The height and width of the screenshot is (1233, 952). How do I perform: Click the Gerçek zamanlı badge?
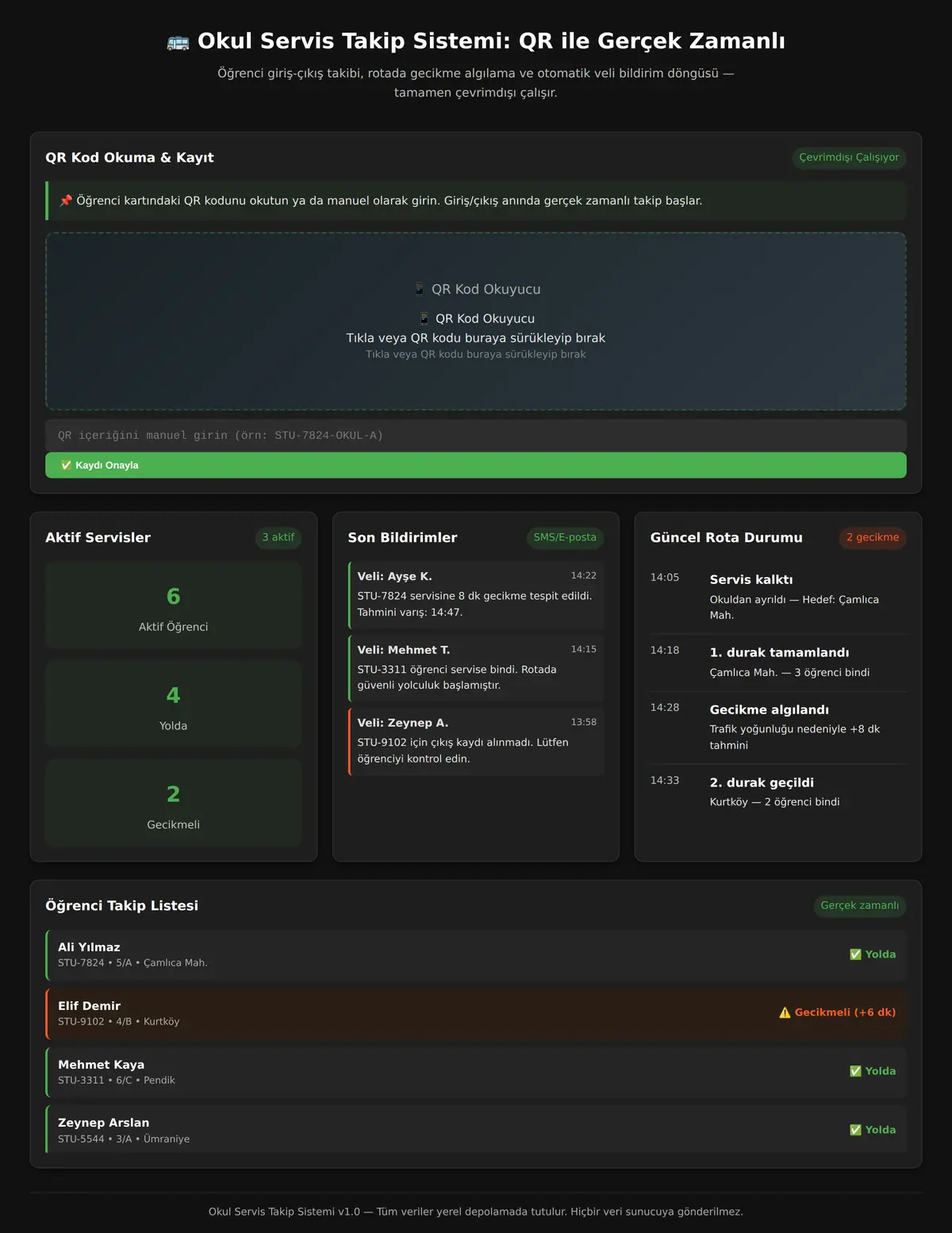pos(860,905)
